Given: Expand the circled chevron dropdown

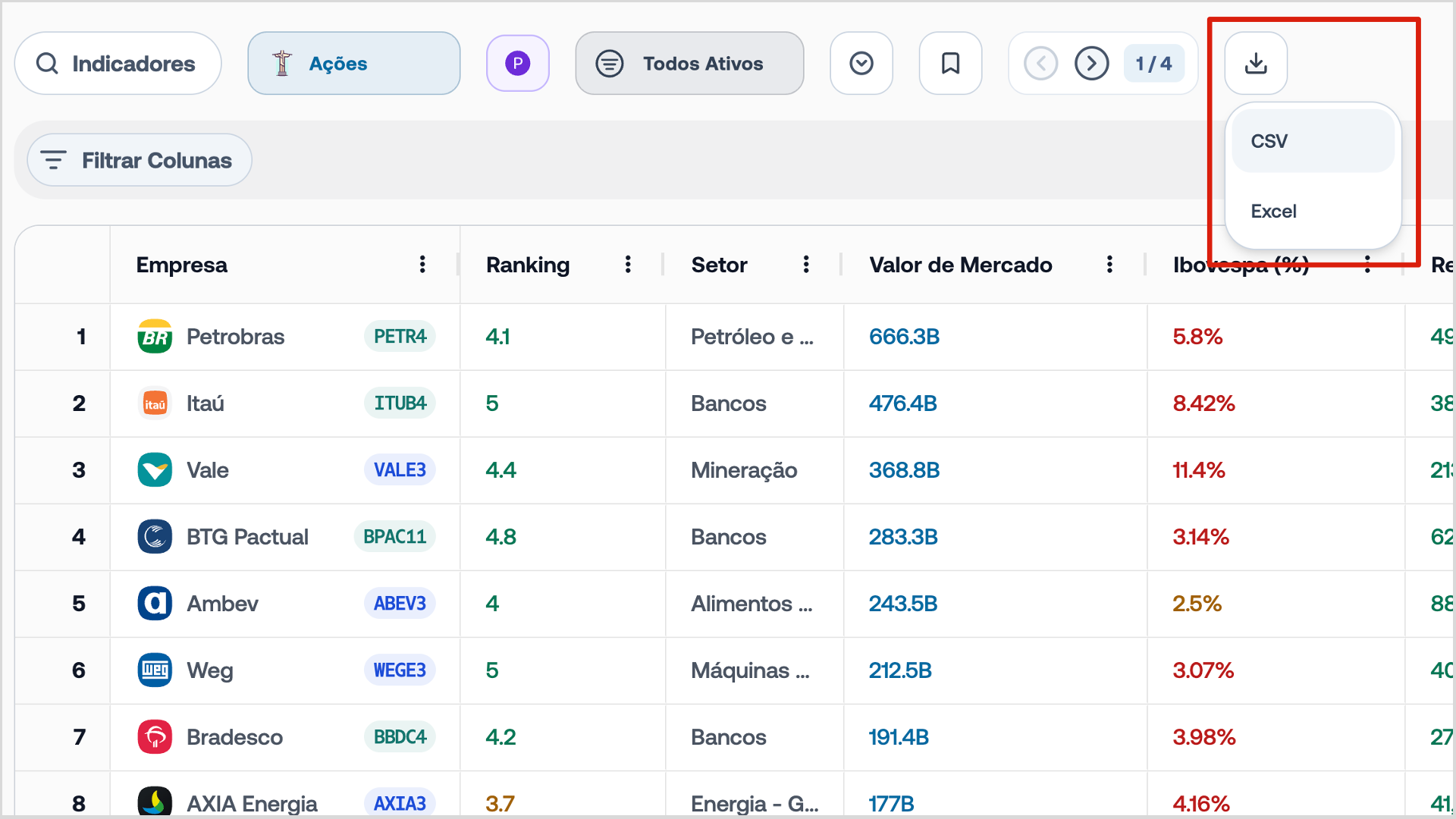Looking at the screenshot, I should pyautogui.click(x=861, y=64).
